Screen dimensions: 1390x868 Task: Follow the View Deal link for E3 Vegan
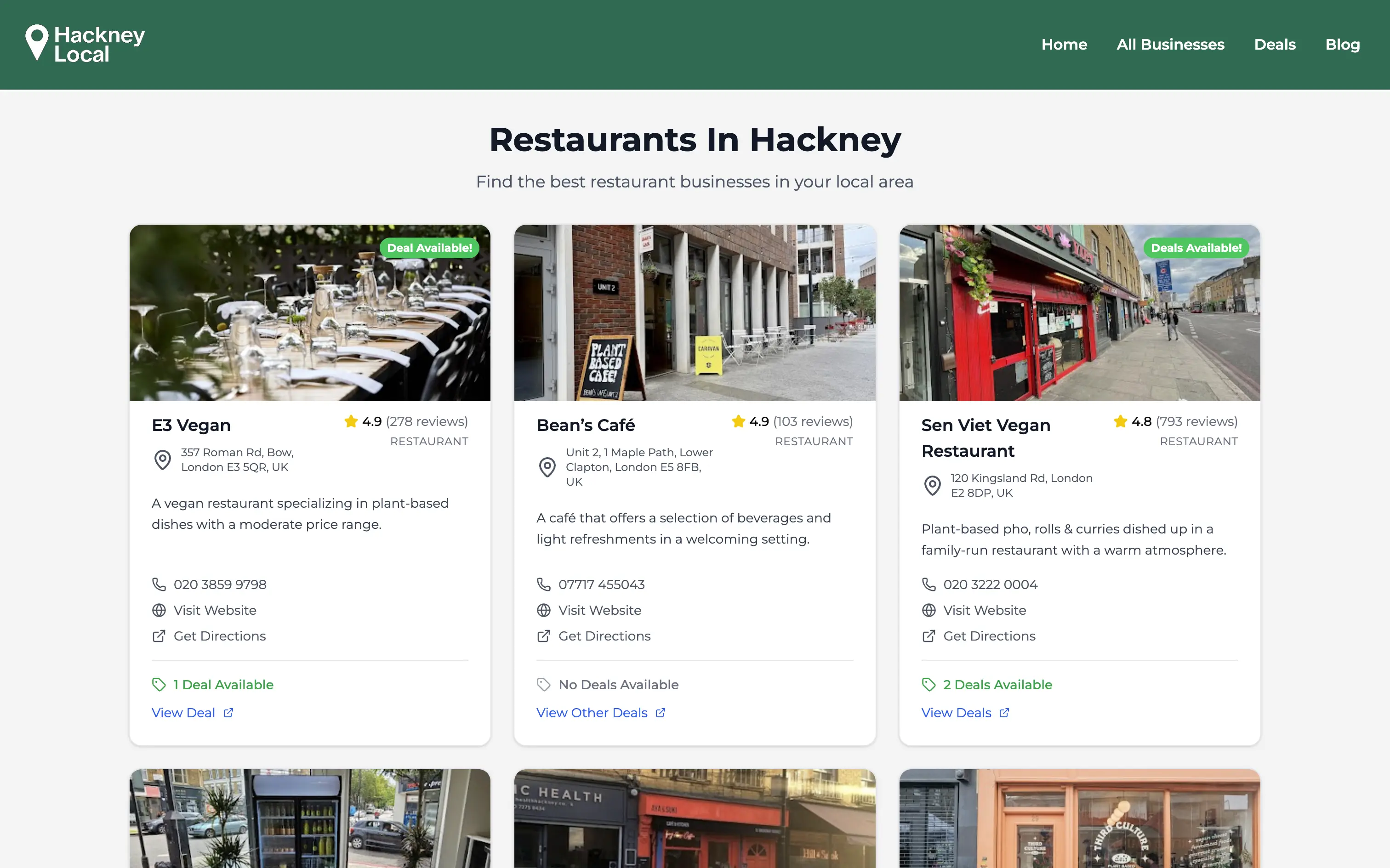184,713
